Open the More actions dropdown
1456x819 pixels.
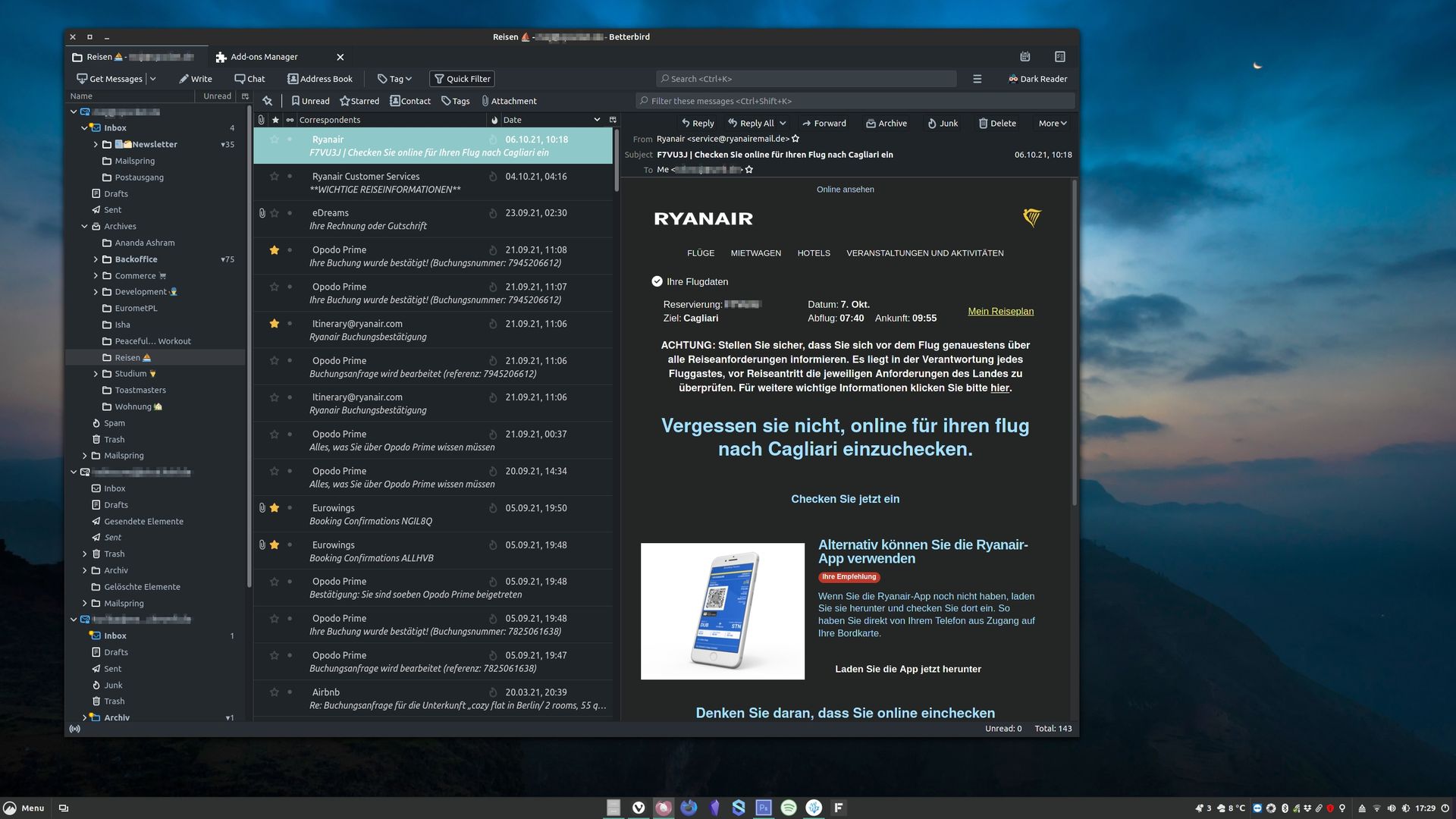pos(1052,123)
